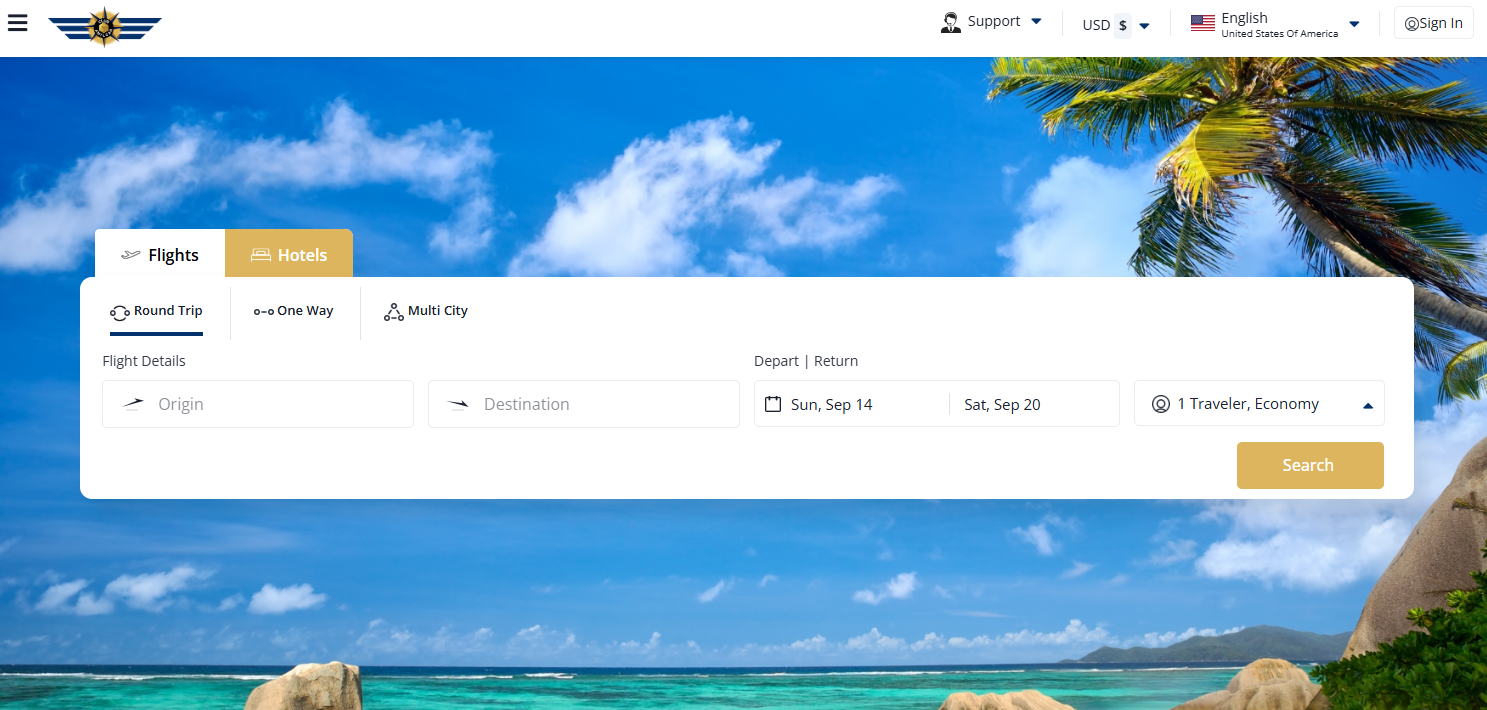Image resolution: width=1487 pixels, height=710 pixels.
Task: Click the Sat, Sep 20 return date
Action: [x=1002, y=404]
